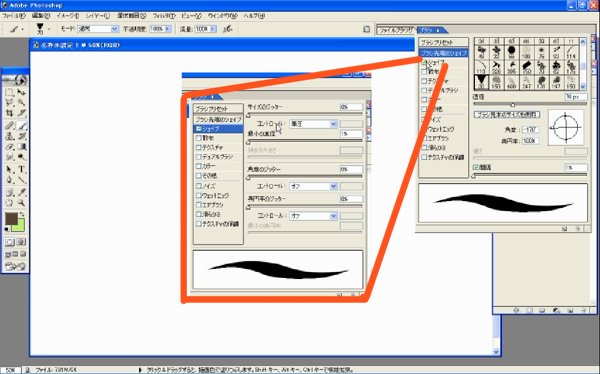The height and width of the screenshot is (374, 600).
Task: Select the Lasso tool
Action: [9, 103]
